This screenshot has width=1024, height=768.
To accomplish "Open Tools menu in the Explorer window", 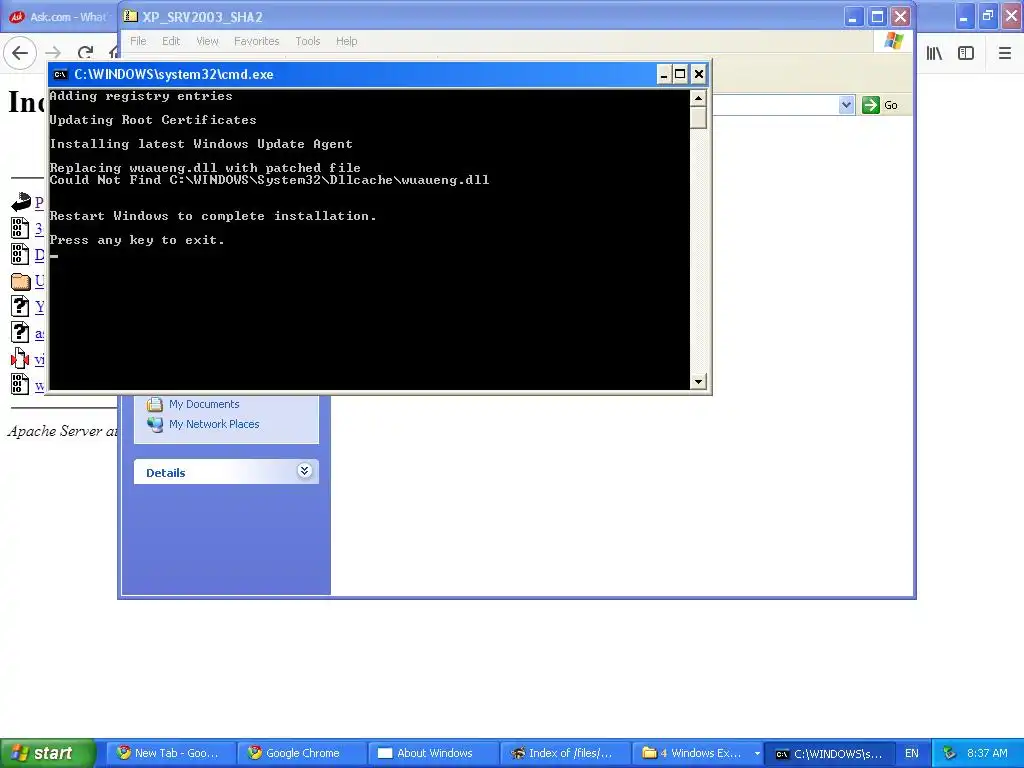I will tap(308, 41).
